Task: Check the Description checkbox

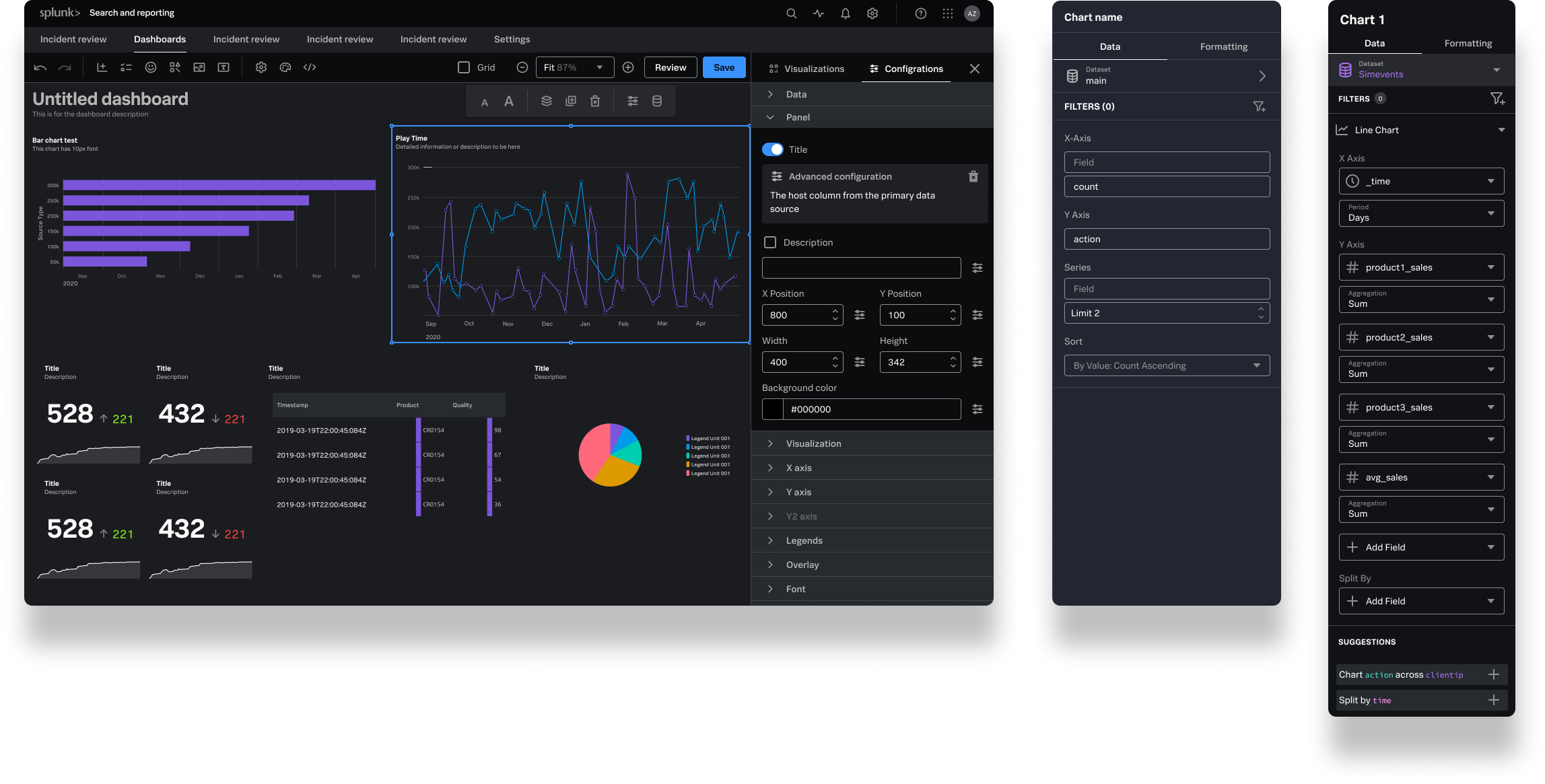Action: point(771,242)
